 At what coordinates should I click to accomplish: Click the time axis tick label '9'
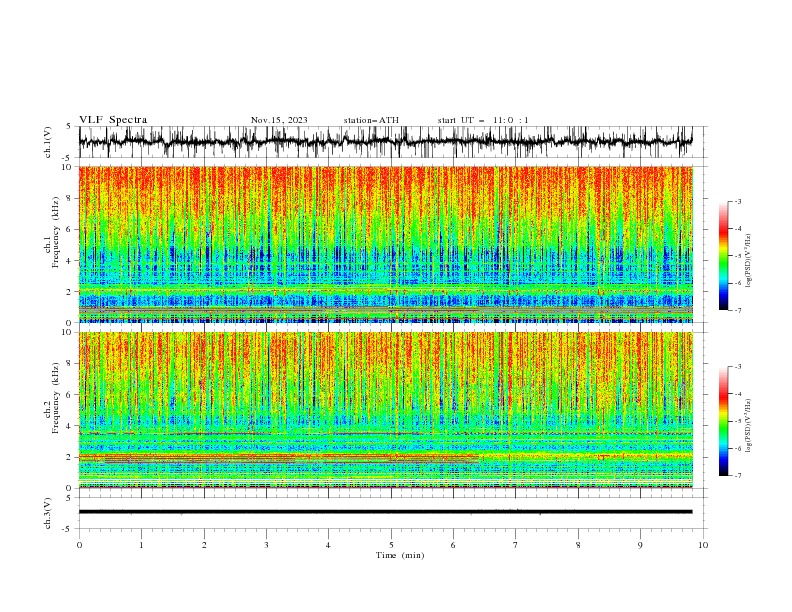tap(640, 545)
